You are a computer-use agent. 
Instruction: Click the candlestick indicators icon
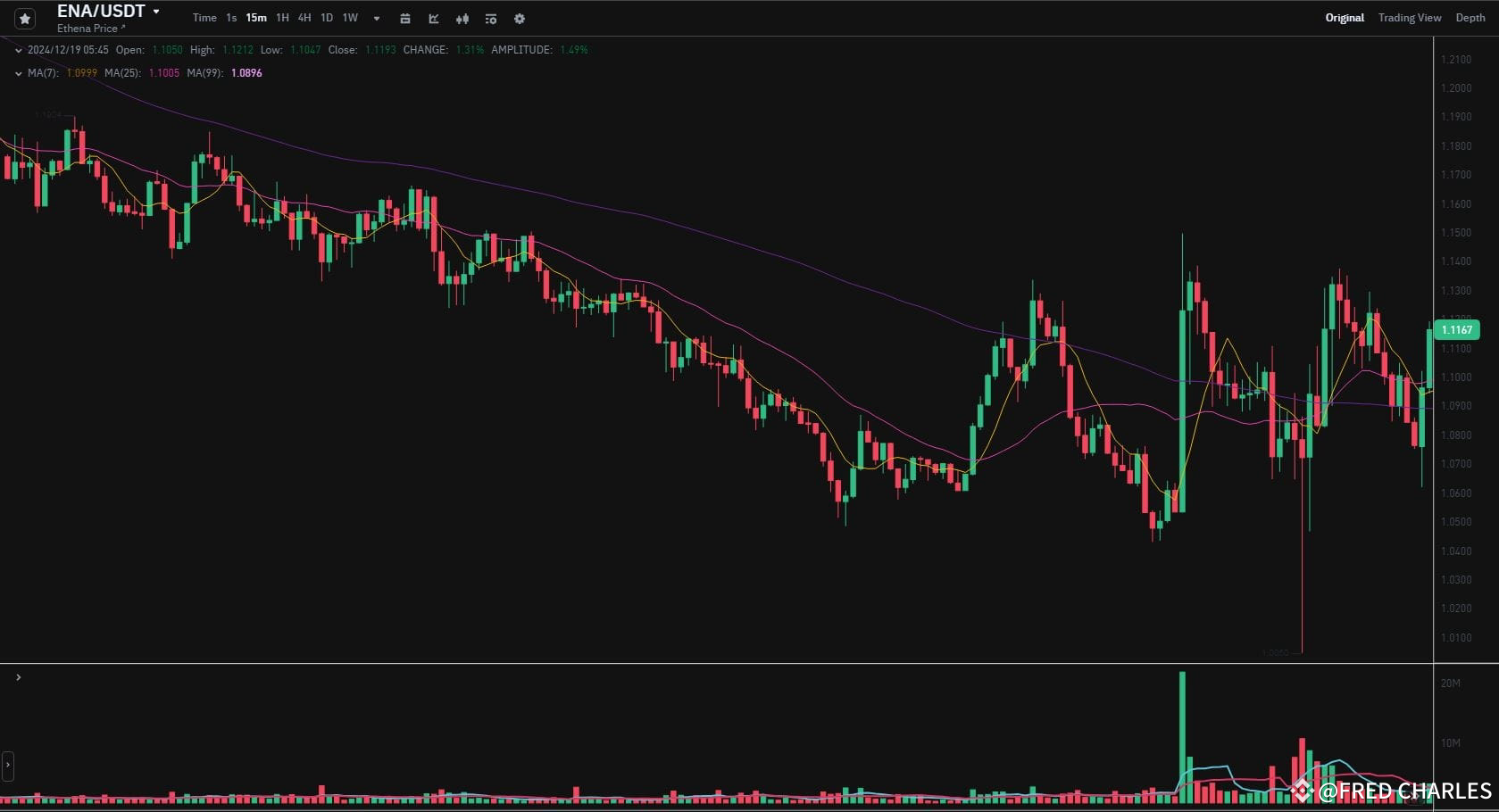point(462,19)
